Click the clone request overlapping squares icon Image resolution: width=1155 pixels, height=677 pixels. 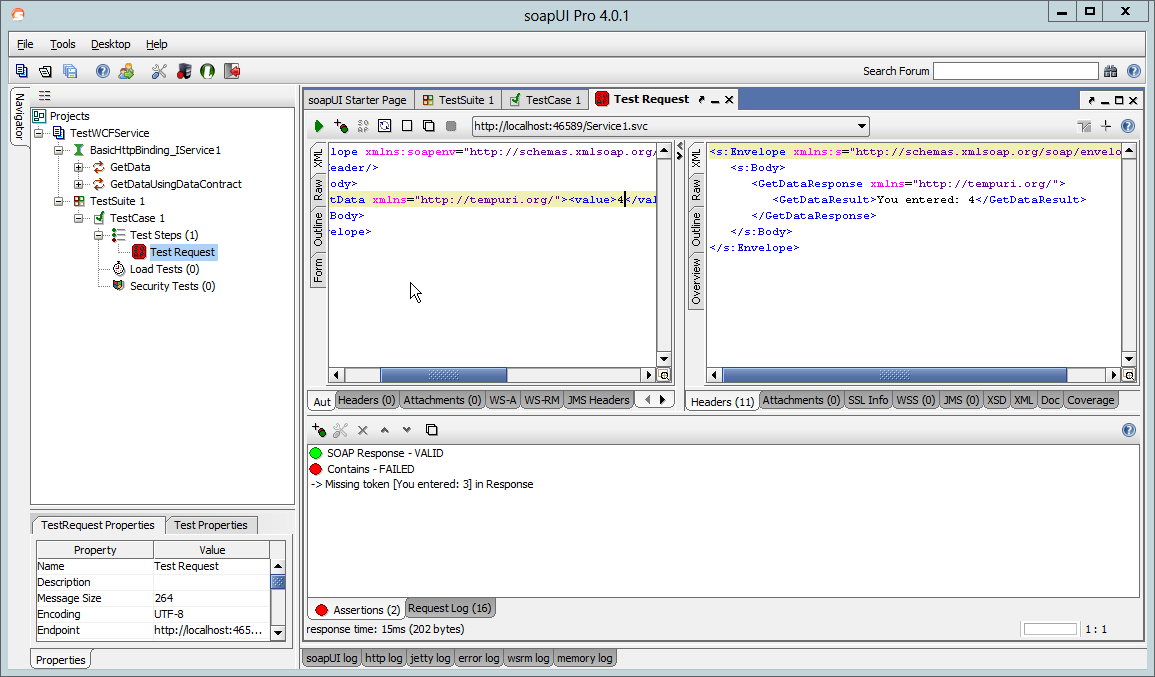tap(429, 126)
